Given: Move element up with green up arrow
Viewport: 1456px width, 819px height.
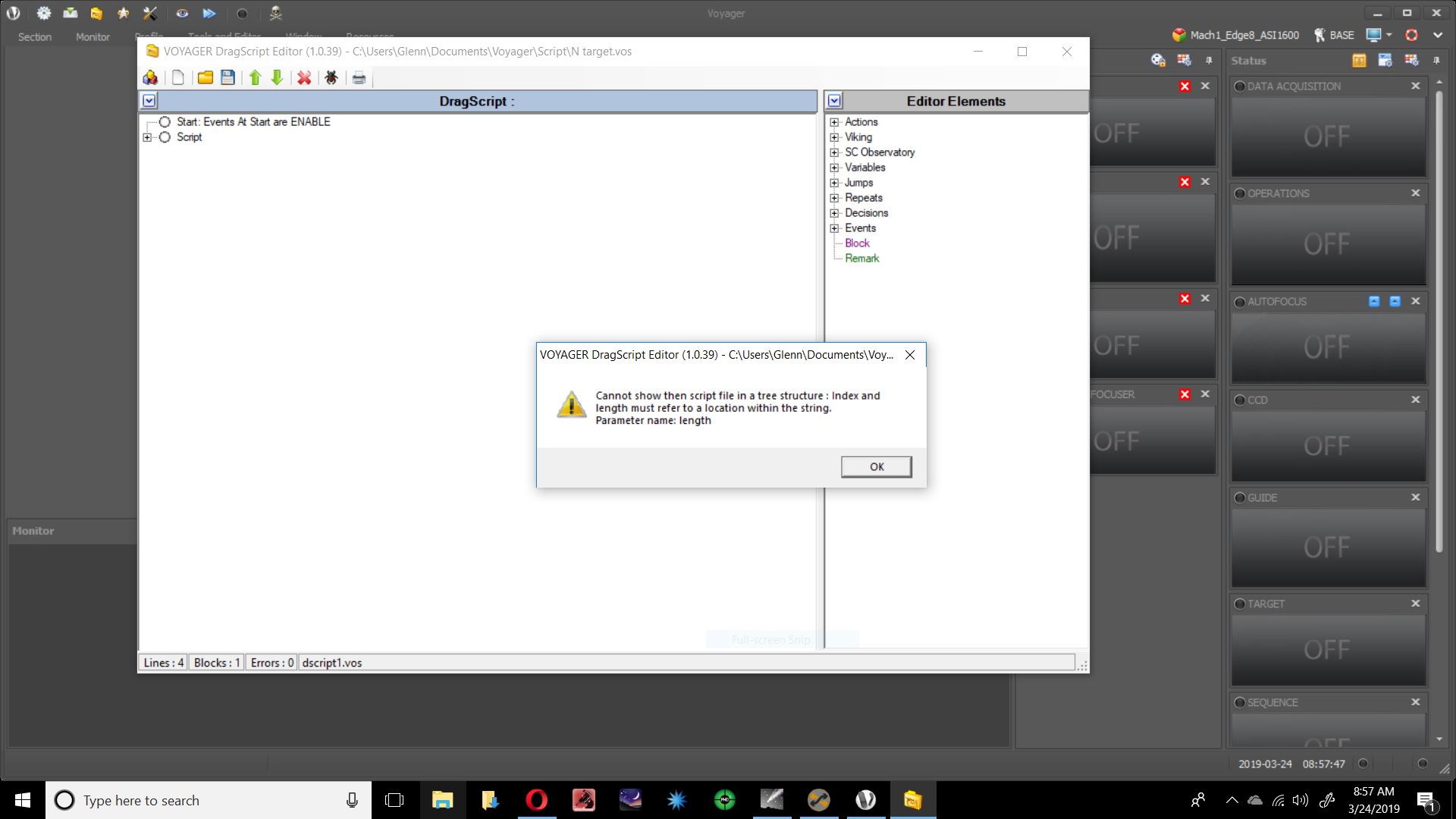Looking at the screenshot, I should pos(255,77).
